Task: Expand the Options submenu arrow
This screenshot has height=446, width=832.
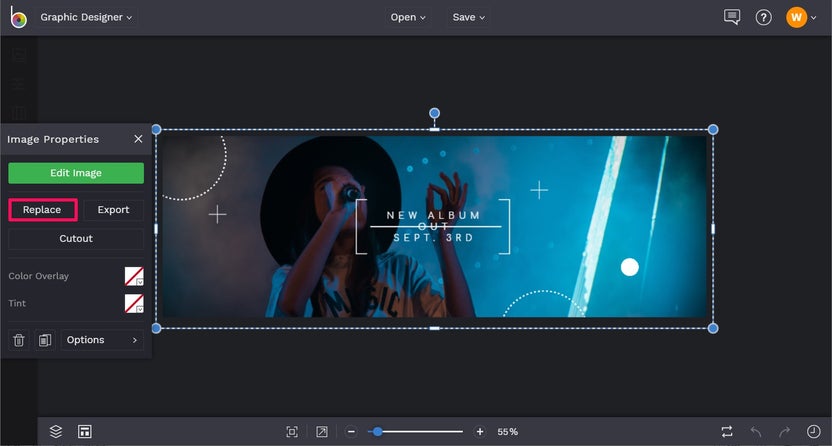Action: click(x=134, y=340)
